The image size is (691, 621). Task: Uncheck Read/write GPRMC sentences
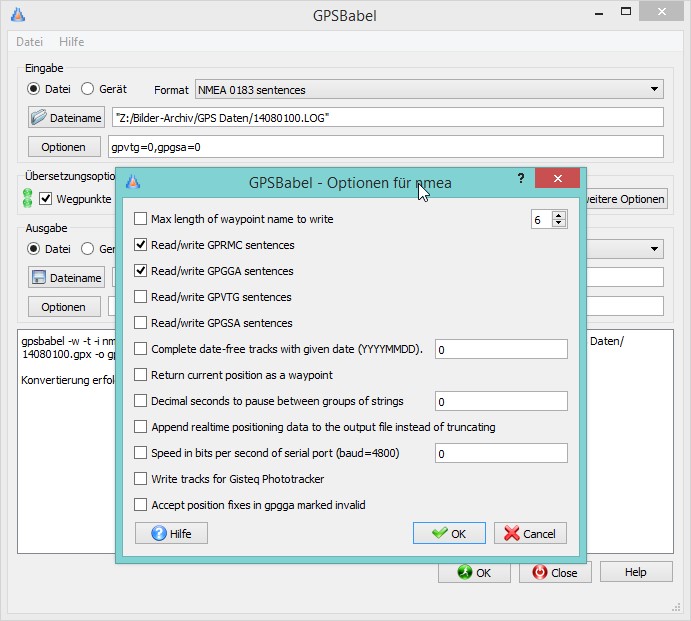click(x=141, y=245)
